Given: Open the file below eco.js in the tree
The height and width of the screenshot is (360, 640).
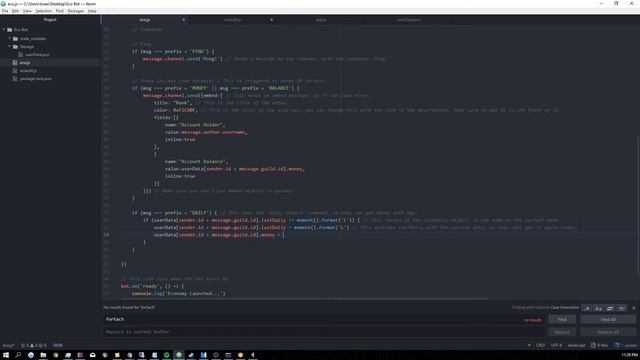Looking at the screenshot, I should click(x=28, y=71).
